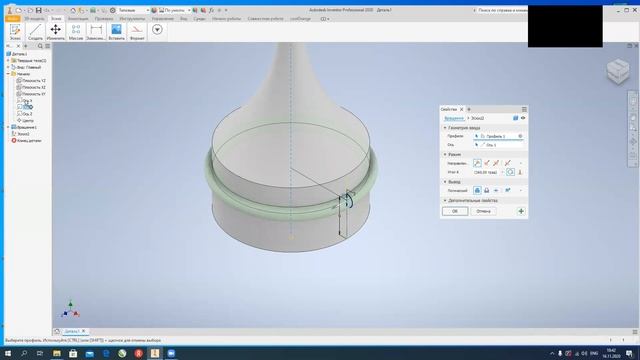Select the Изменить (Modify) move tool
The image size is (640, 360).
(56, 31)
